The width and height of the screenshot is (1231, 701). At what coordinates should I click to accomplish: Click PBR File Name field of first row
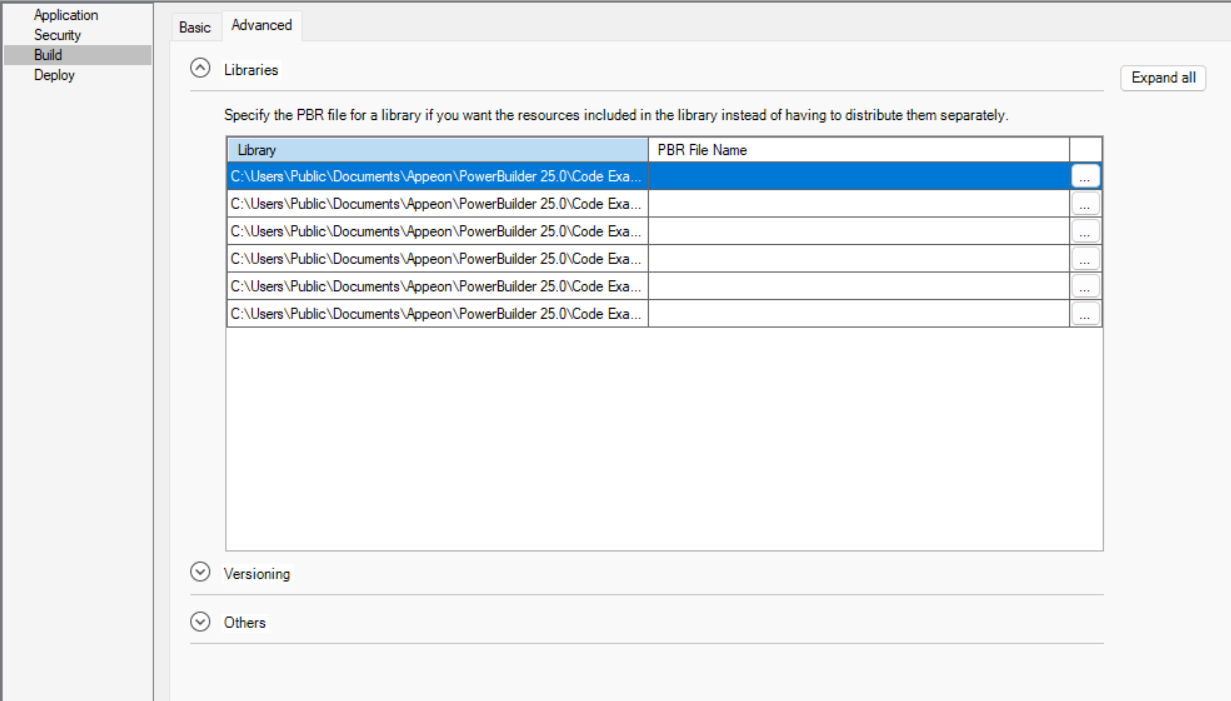coord(858,176)
